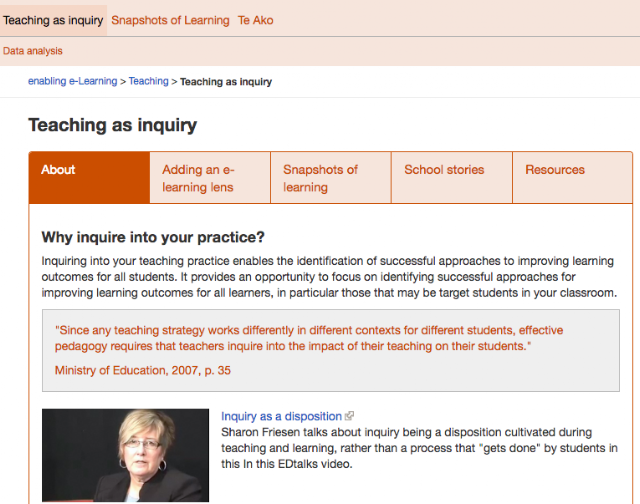Click the Why inquire into your practice heading
This screenshot has width=640, height=504.
153,237
